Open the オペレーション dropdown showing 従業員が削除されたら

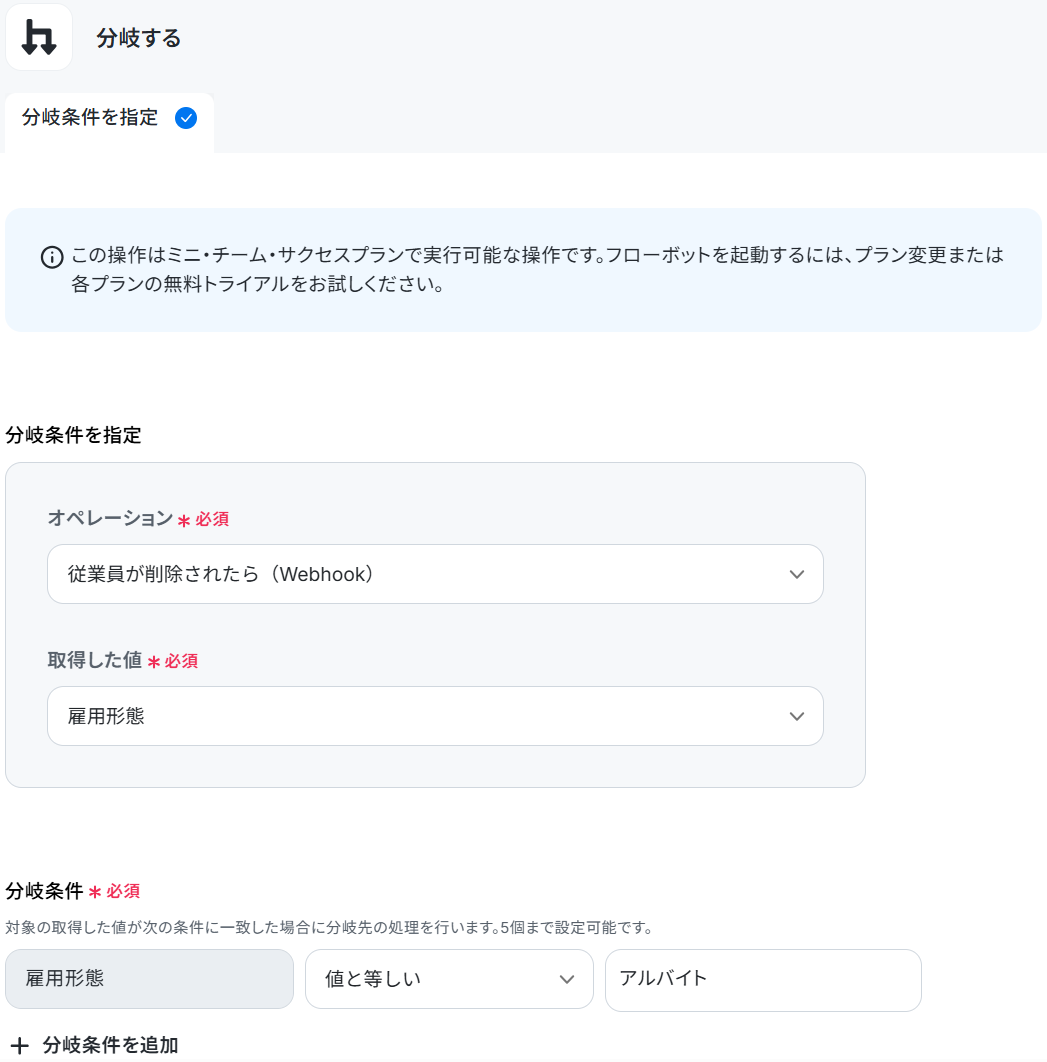[x=435, y=574]
